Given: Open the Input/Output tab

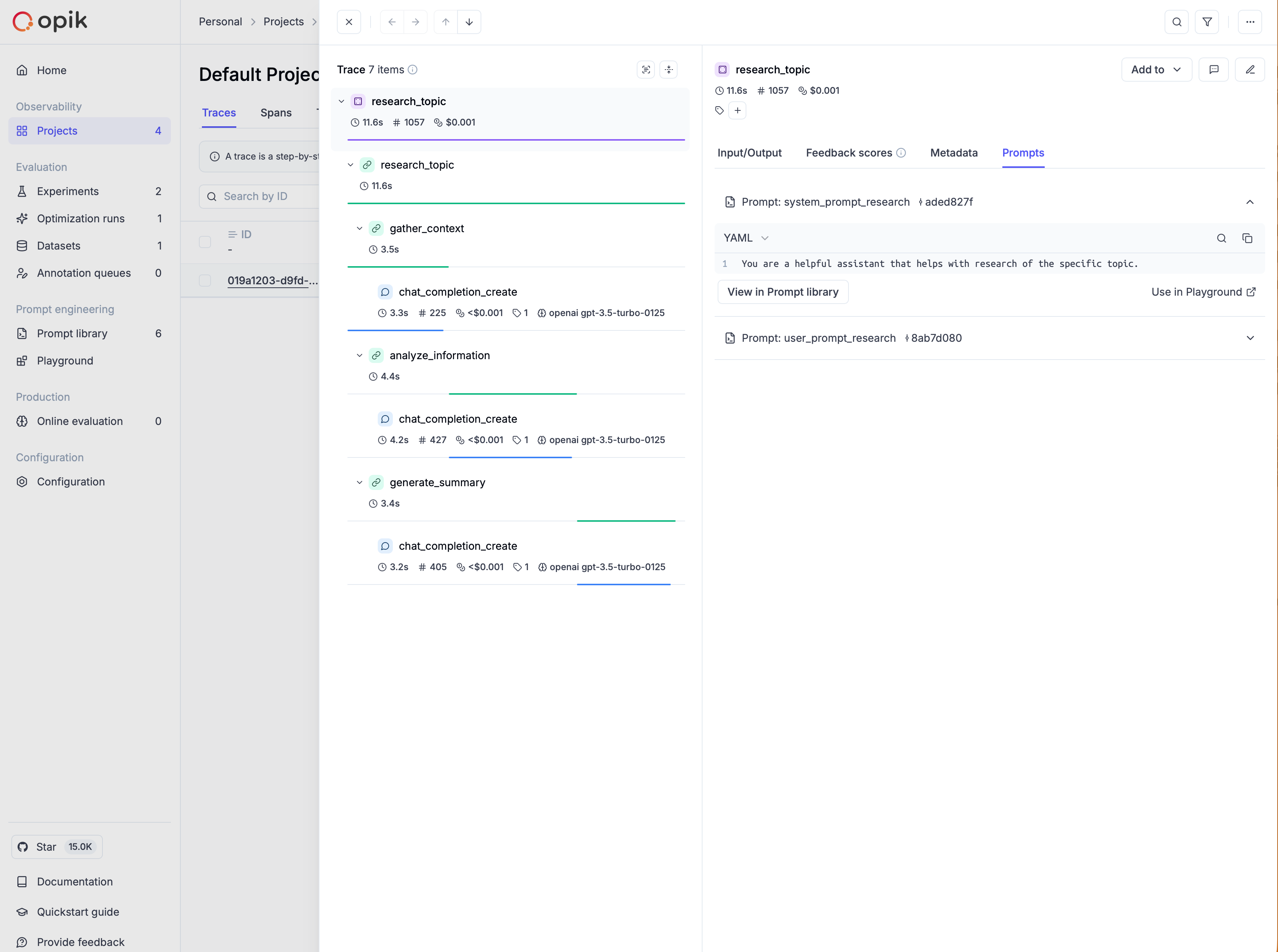Looking at the screenshot, I should tap(749, 153).
